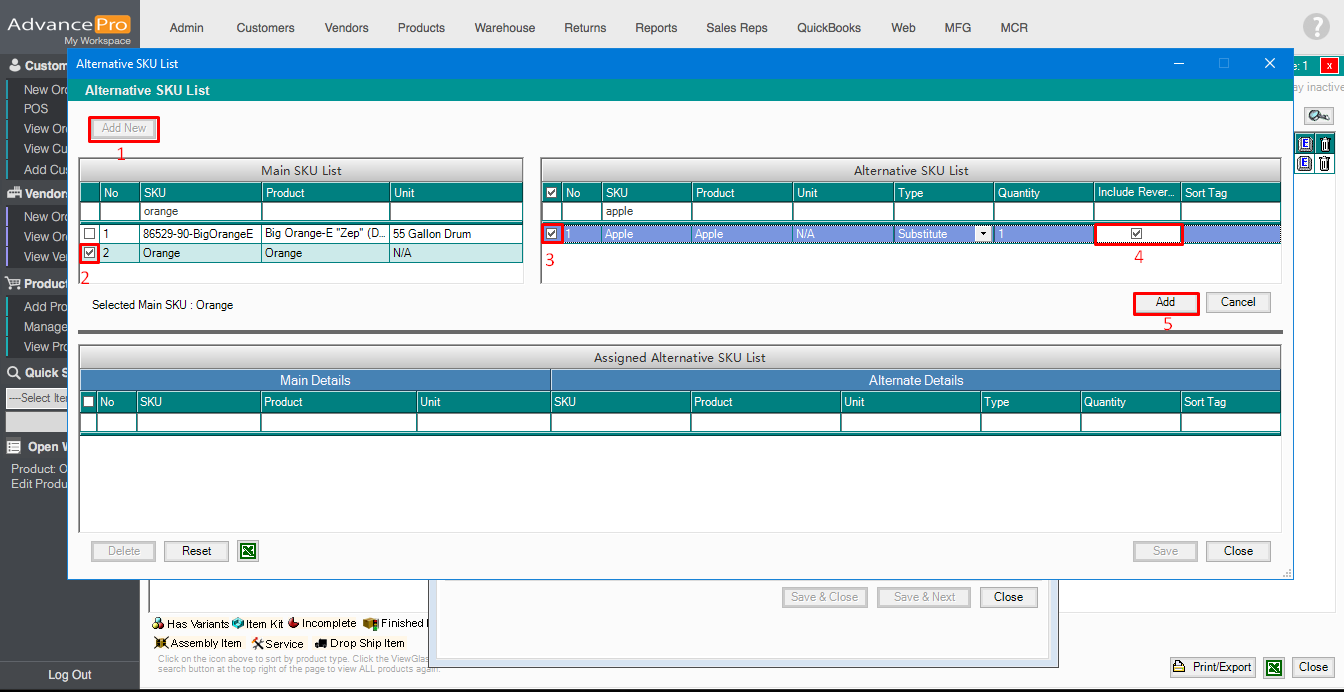
Task: Uncheck the Include Reverse checkbox for Apple
Action: (x=1136, y=233)
